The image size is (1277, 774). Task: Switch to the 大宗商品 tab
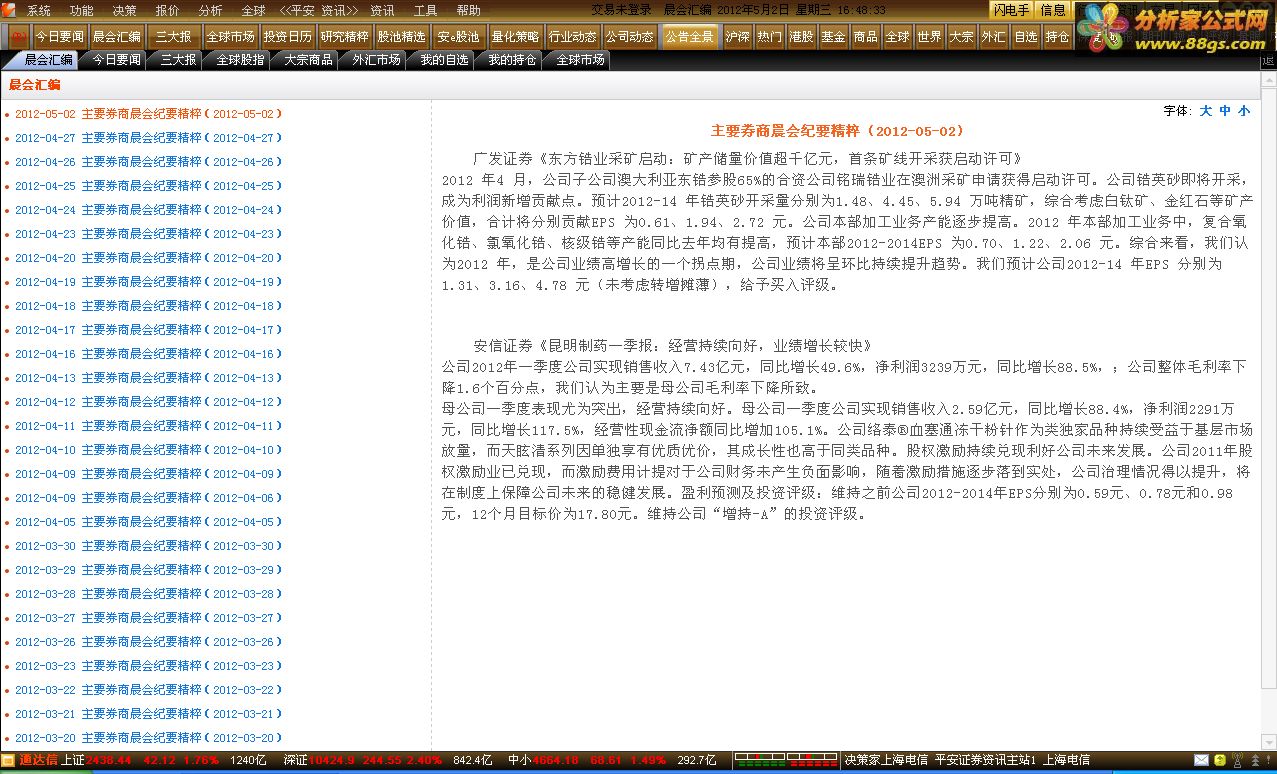tap(308, 60)
